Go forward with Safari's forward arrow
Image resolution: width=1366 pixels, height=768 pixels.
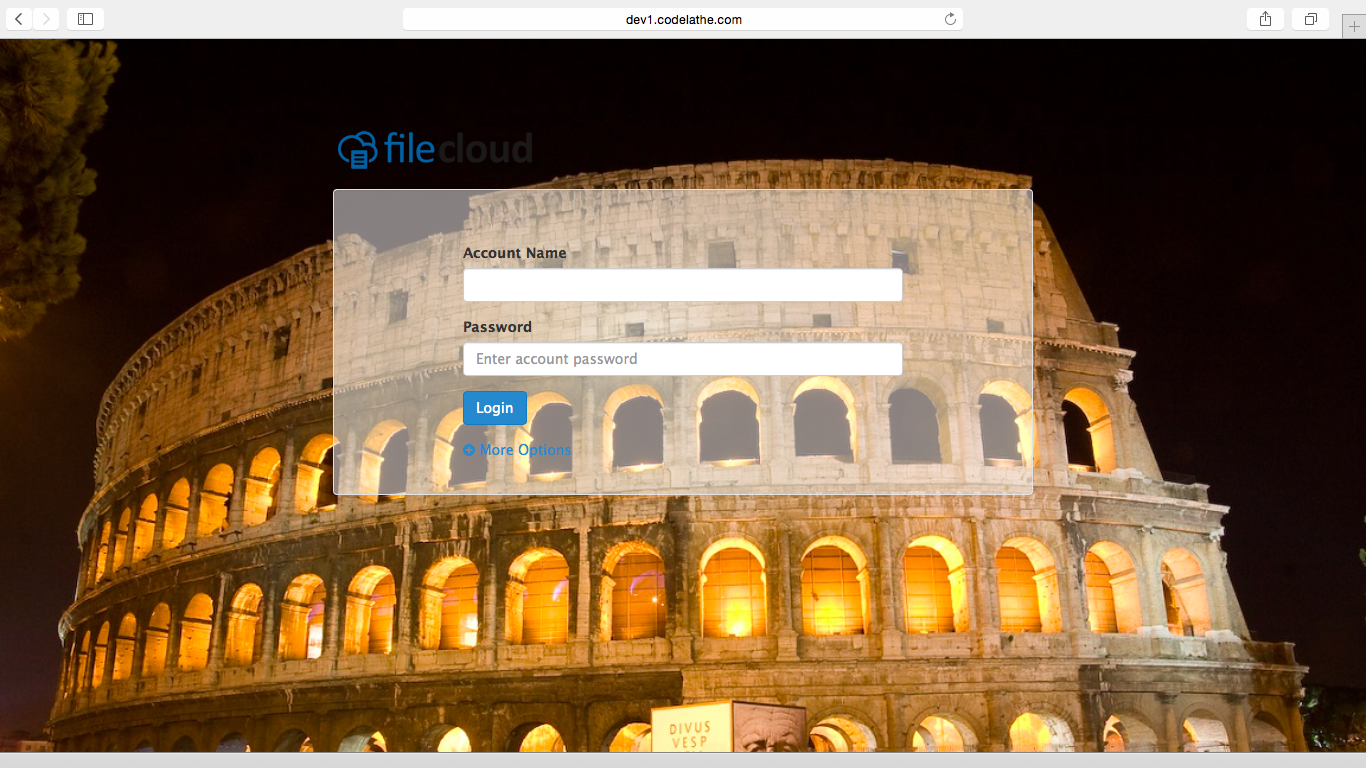coord(46,19)
